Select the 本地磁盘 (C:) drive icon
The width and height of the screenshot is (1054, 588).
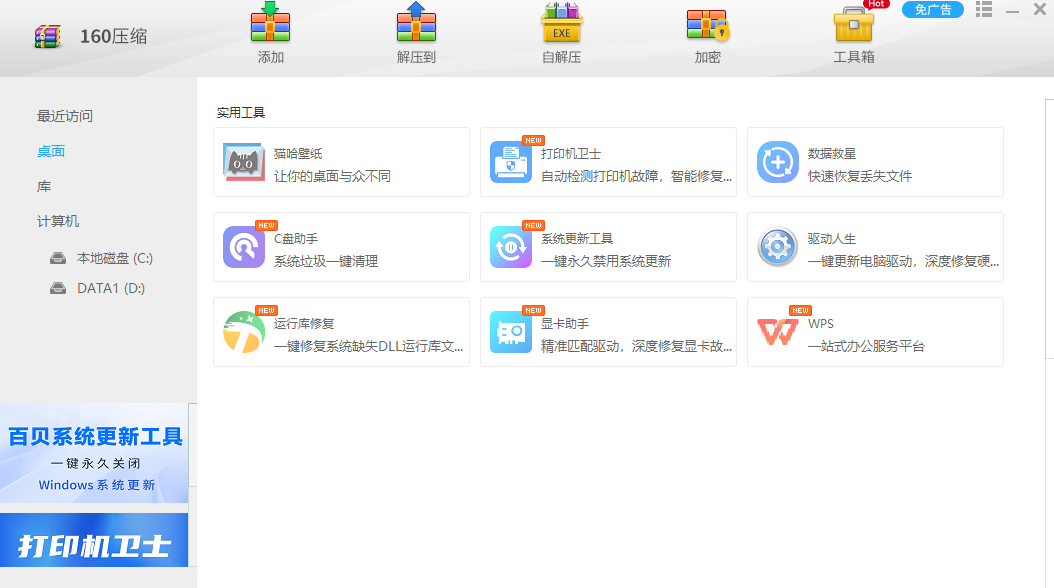(x=58, y=258)
